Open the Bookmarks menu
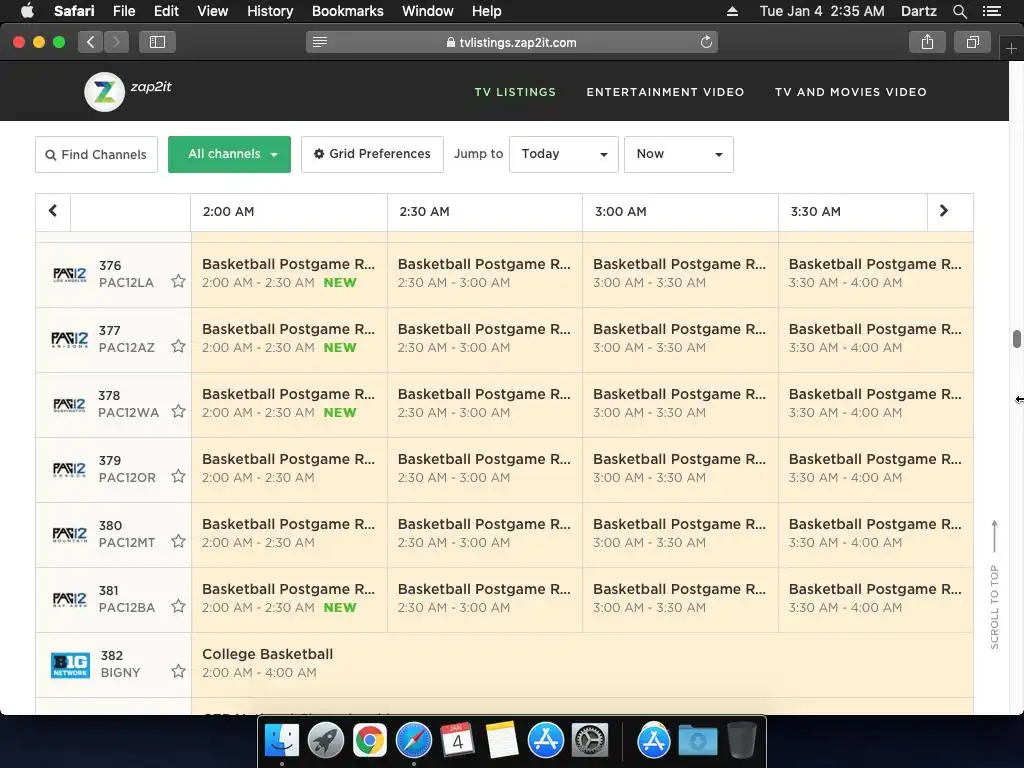This screenshot has width=1024, height=768. click(347, 11)
